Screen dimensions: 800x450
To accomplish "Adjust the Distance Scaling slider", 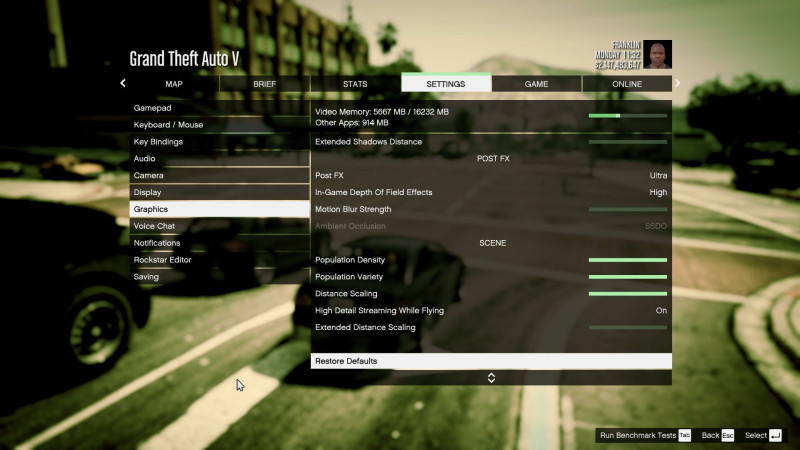I will coord(628,294).
